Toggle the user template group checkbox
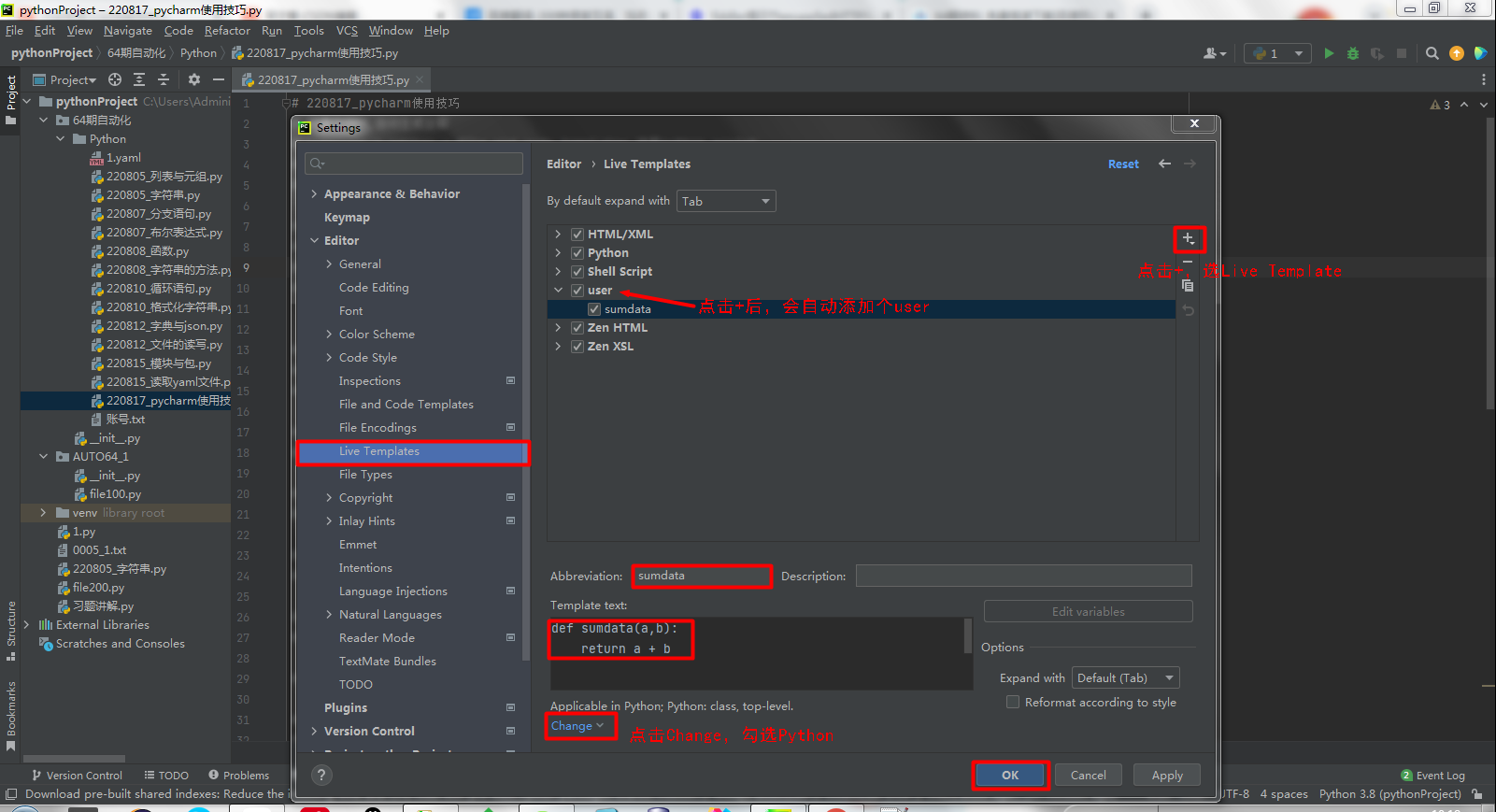1496x812 pixels. tap(577, 291)
